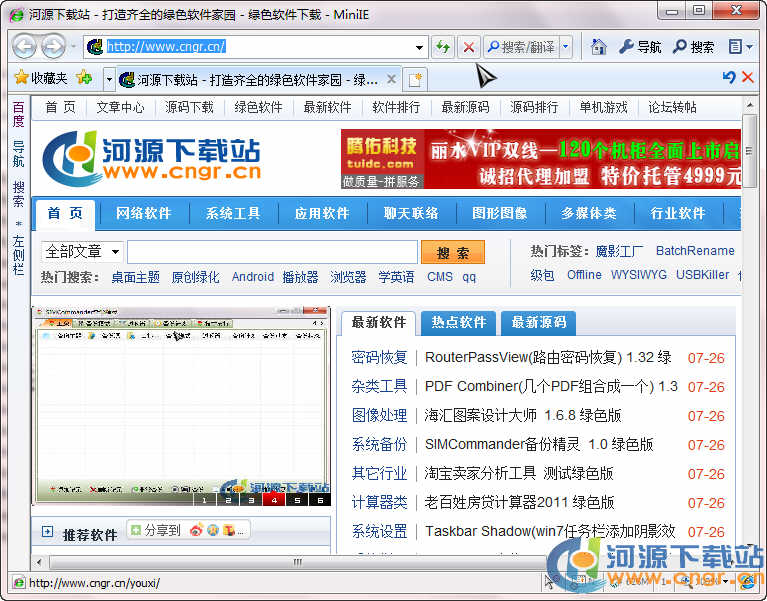Screen dimensions: 767x601
Task: Select the 多媒体类 category tab
Action: click(589, 213)
